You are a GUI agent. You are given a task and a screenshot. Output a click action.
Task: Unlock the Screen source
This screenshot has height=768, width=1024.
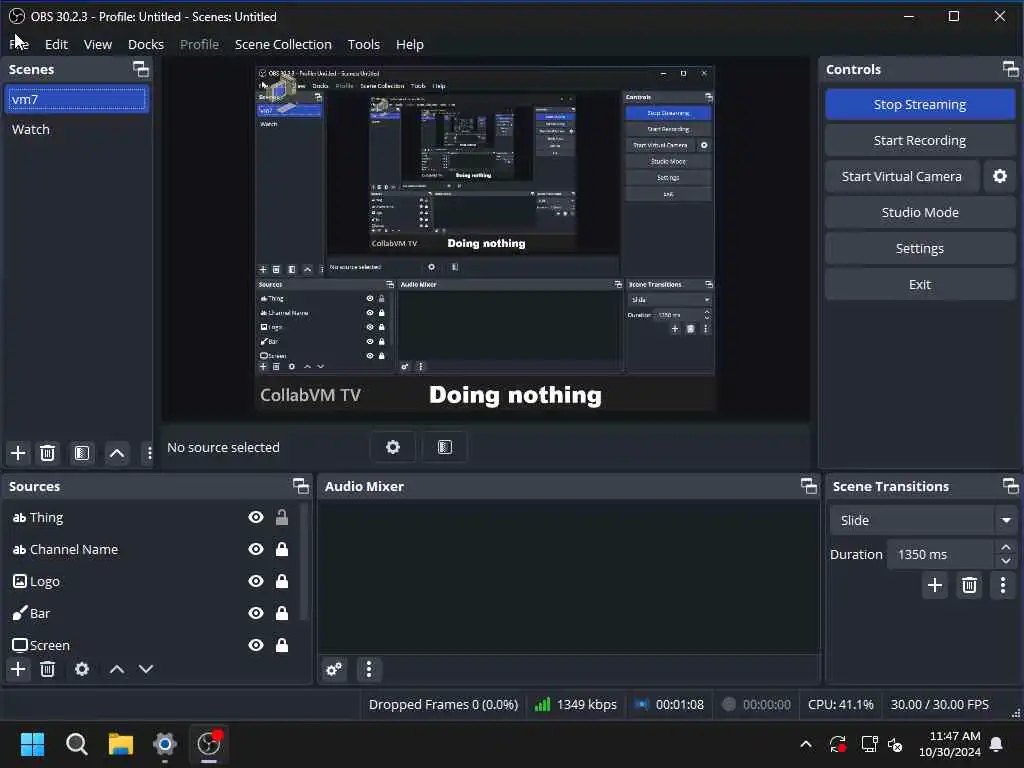tap(282, 645)
